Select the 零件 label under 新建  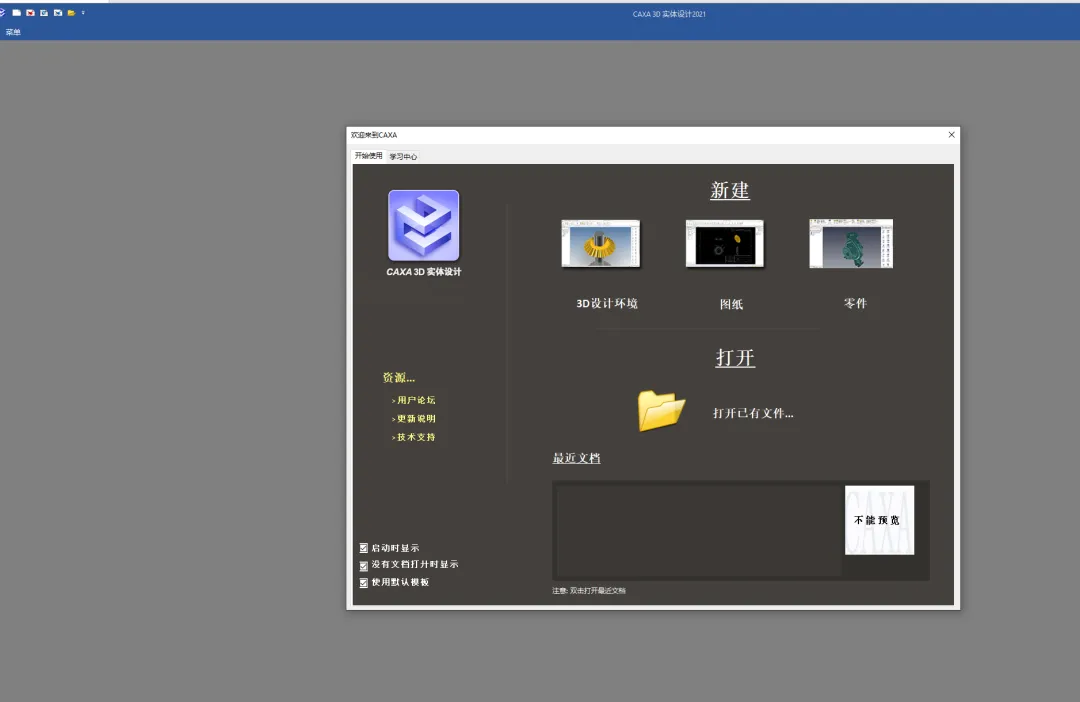pos(855,303)
